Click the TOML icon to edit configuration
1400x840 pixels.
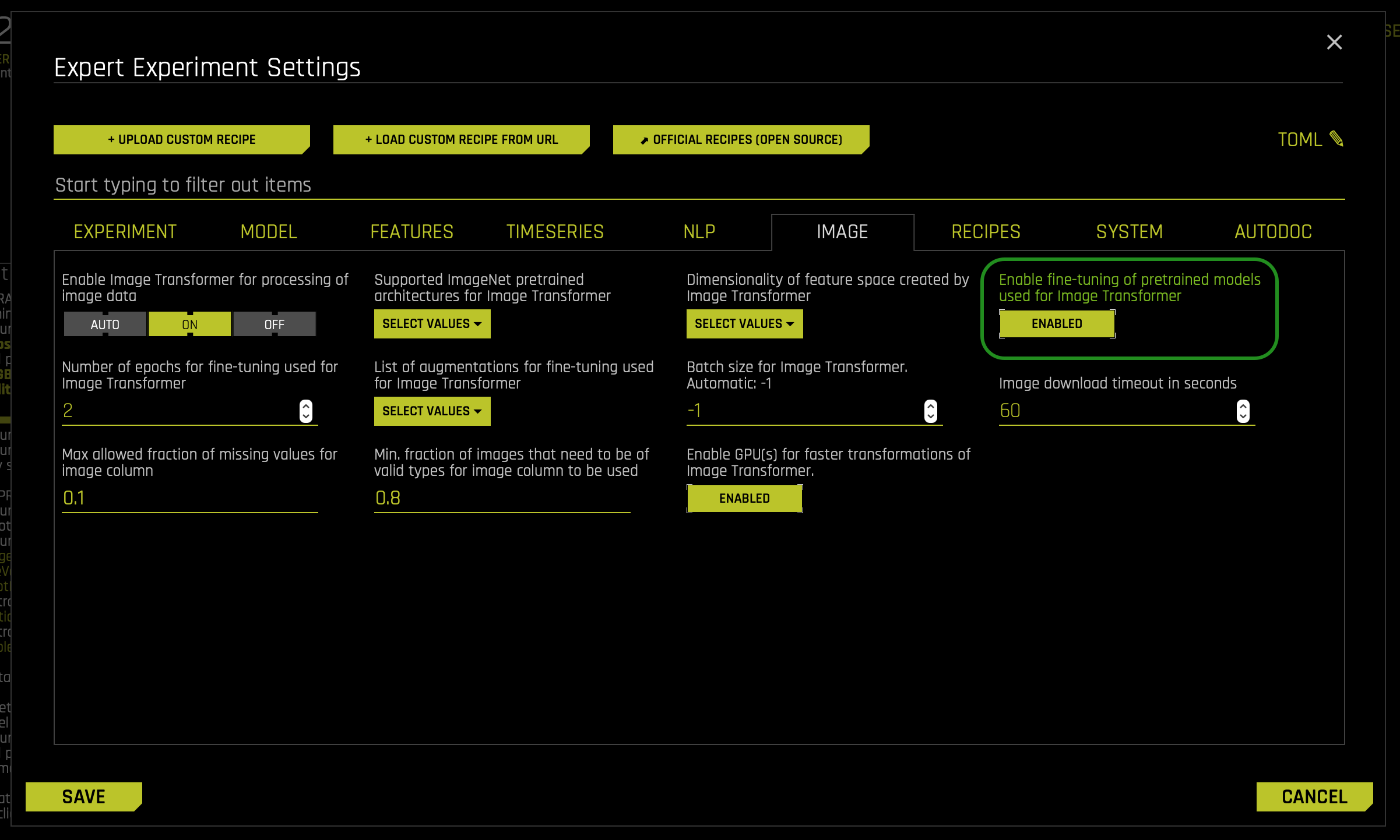(x=1337, y=139)
